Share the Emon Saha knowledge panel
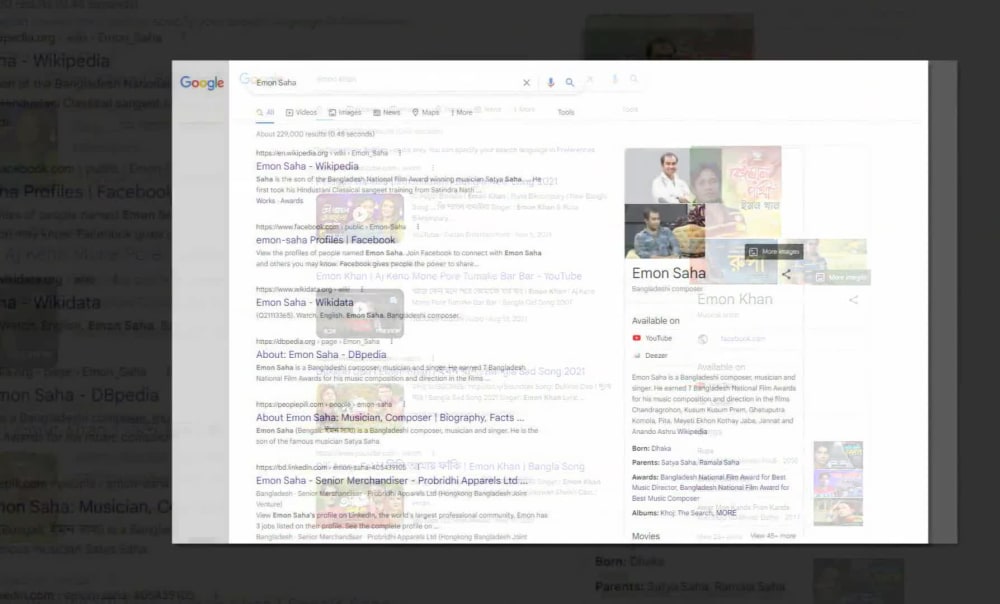This screenshot has height=604, width=1000. point(786,274)
